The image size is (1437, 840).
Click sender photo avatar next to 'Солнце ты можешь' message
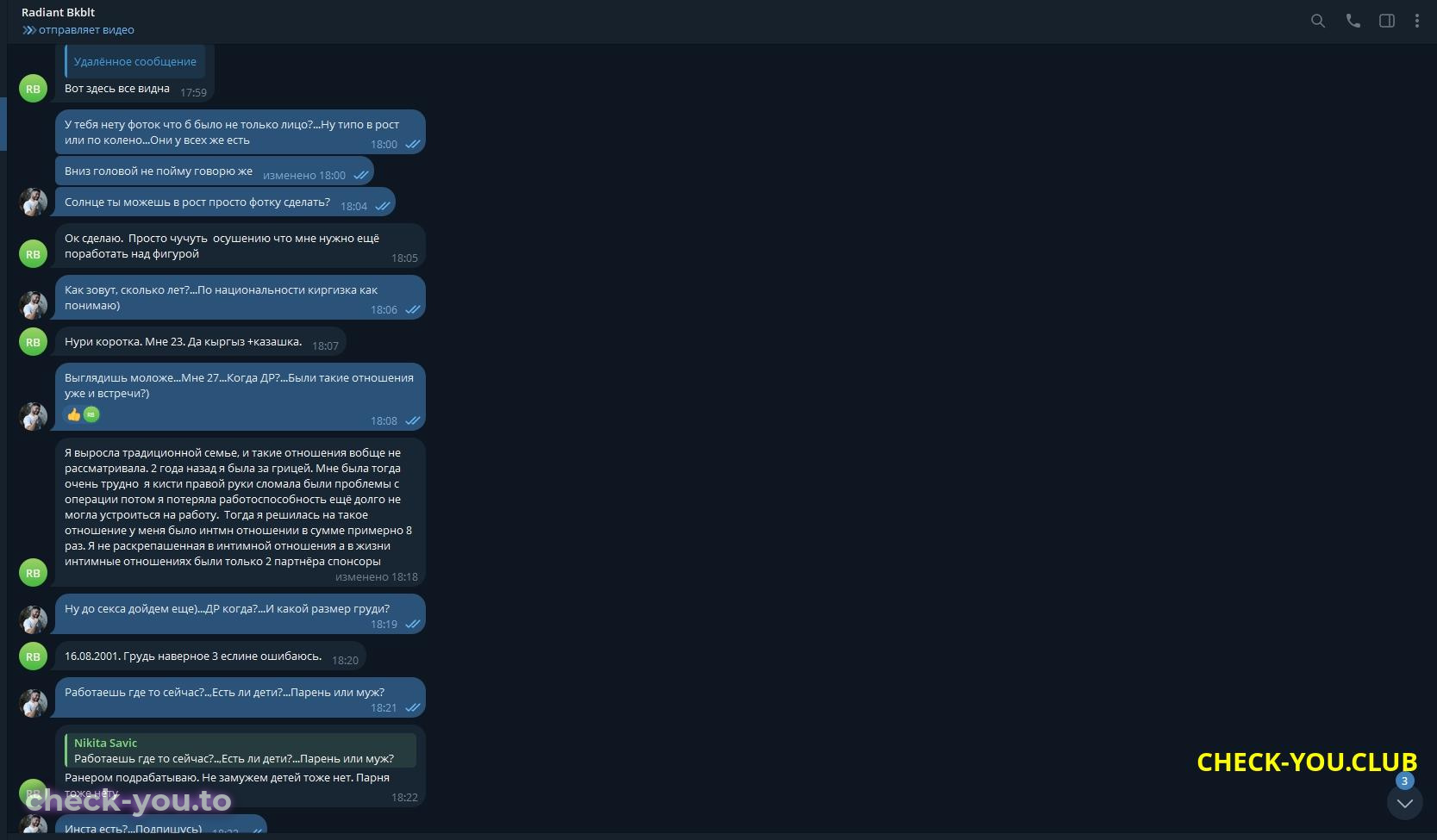[x=33, y=202]
